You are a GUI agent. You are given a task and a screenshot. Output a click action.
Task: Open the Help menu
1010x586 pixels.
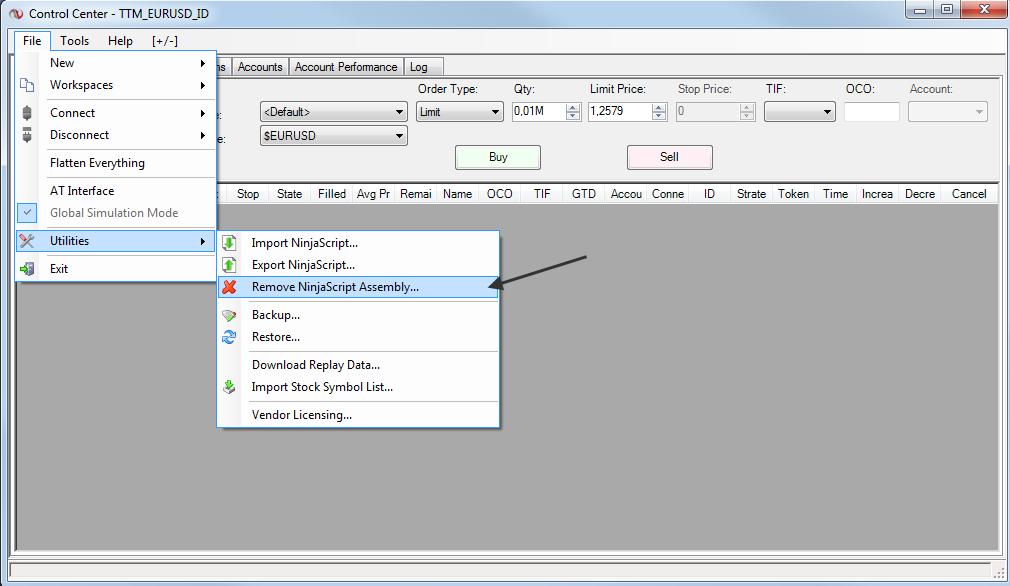pyautogui.click(x=120, y=41)
